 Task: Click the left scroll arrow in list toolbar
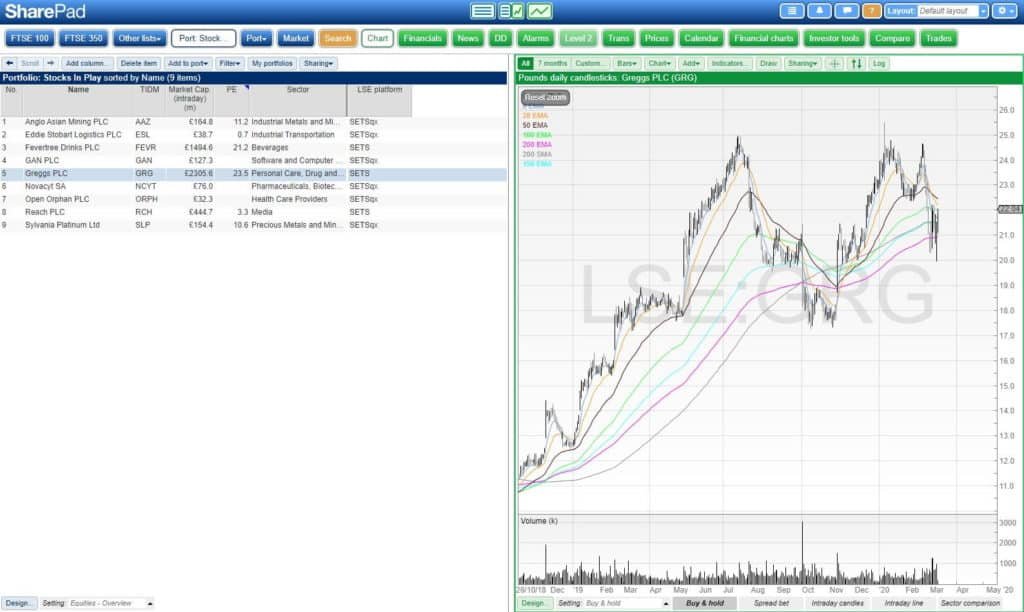[x=10, y=63]
